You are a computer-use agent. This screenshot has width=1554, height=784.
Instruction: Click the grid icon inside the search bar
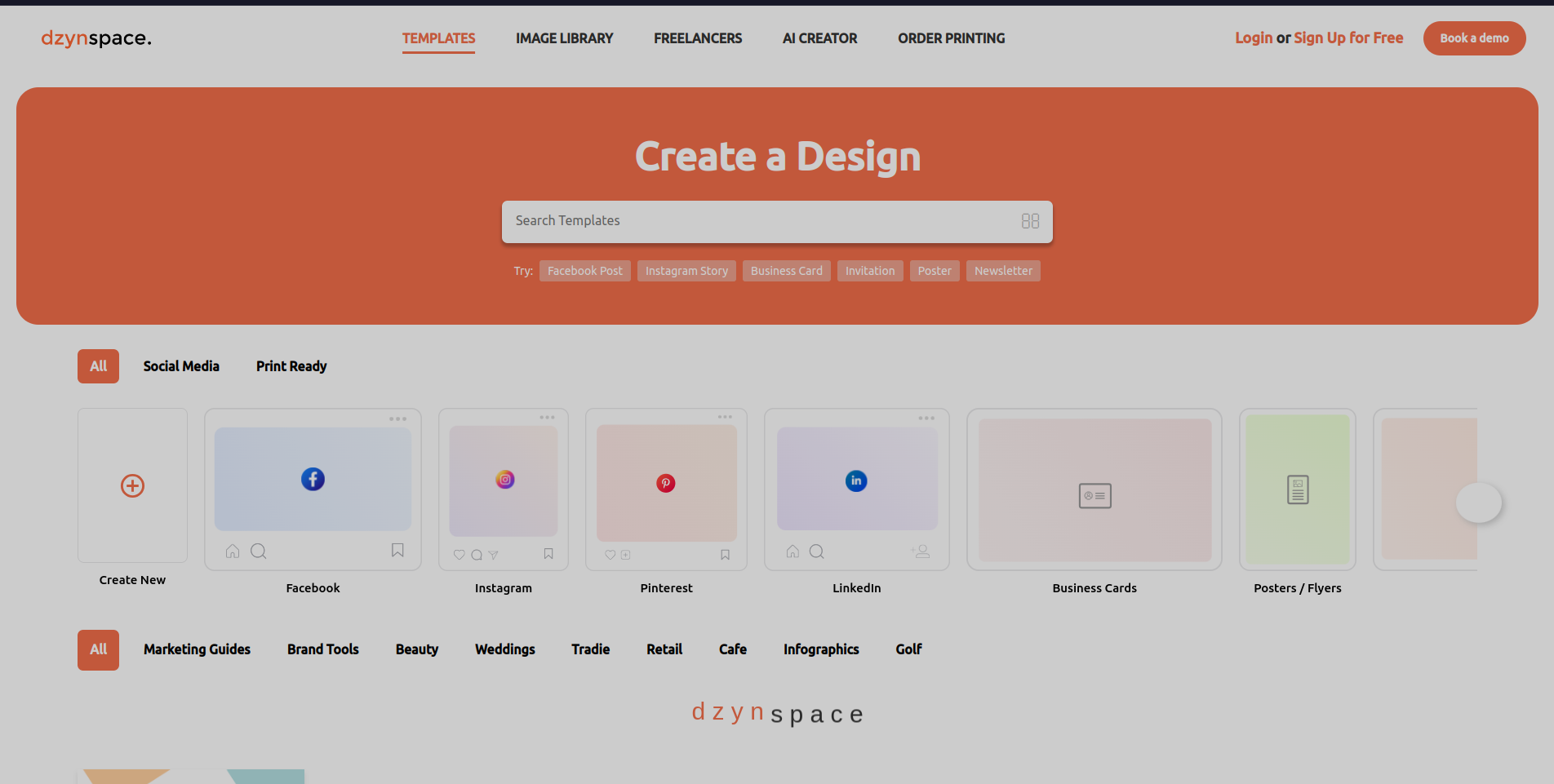coord(1030,220)
